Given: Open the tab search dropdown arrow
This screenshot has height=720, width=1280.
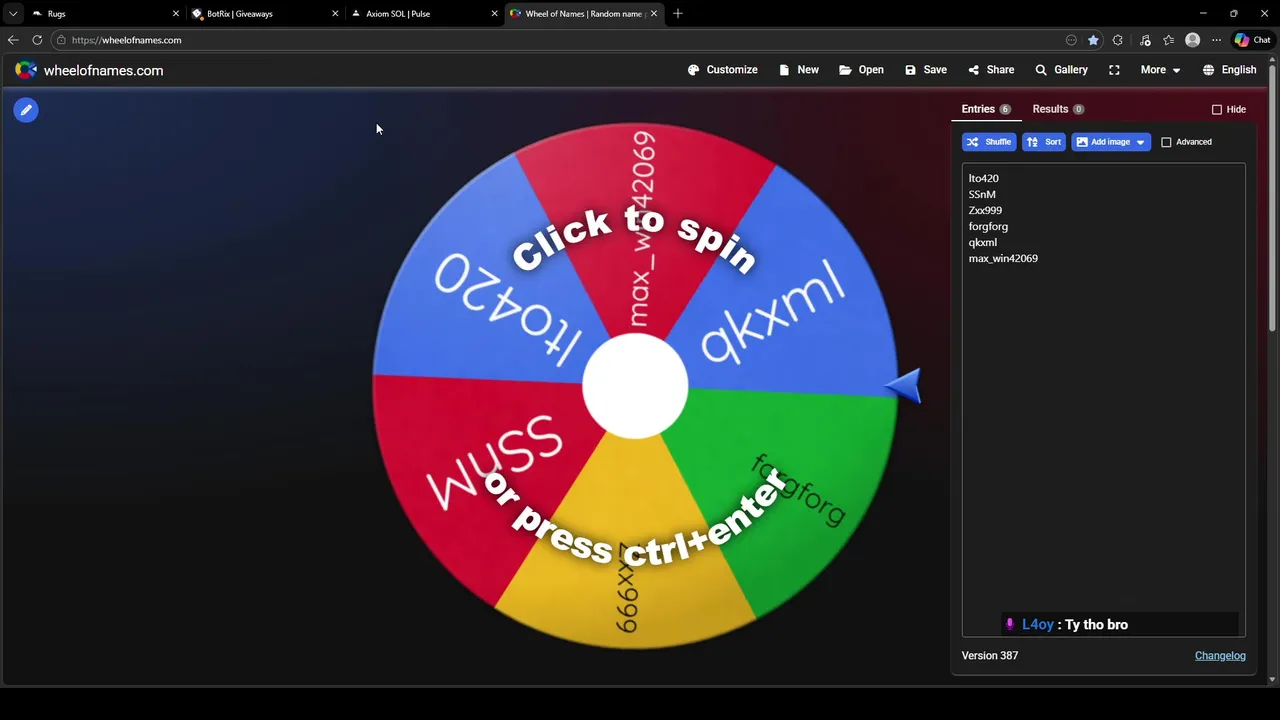Looking at the screenshot, I should [12, 14].
